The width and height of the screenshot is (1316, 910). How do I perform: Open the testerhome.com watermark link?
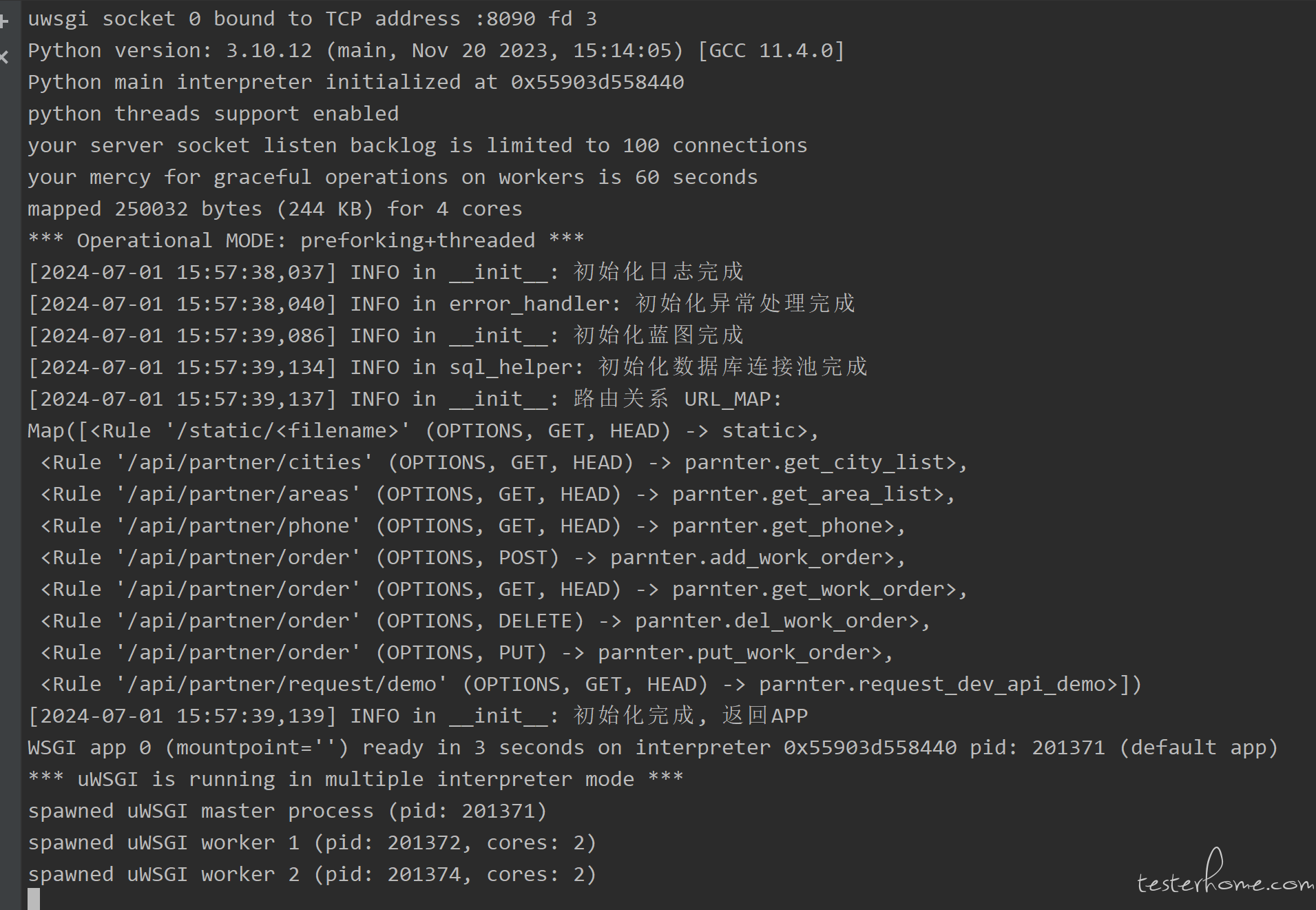(x=1225, y=873)
